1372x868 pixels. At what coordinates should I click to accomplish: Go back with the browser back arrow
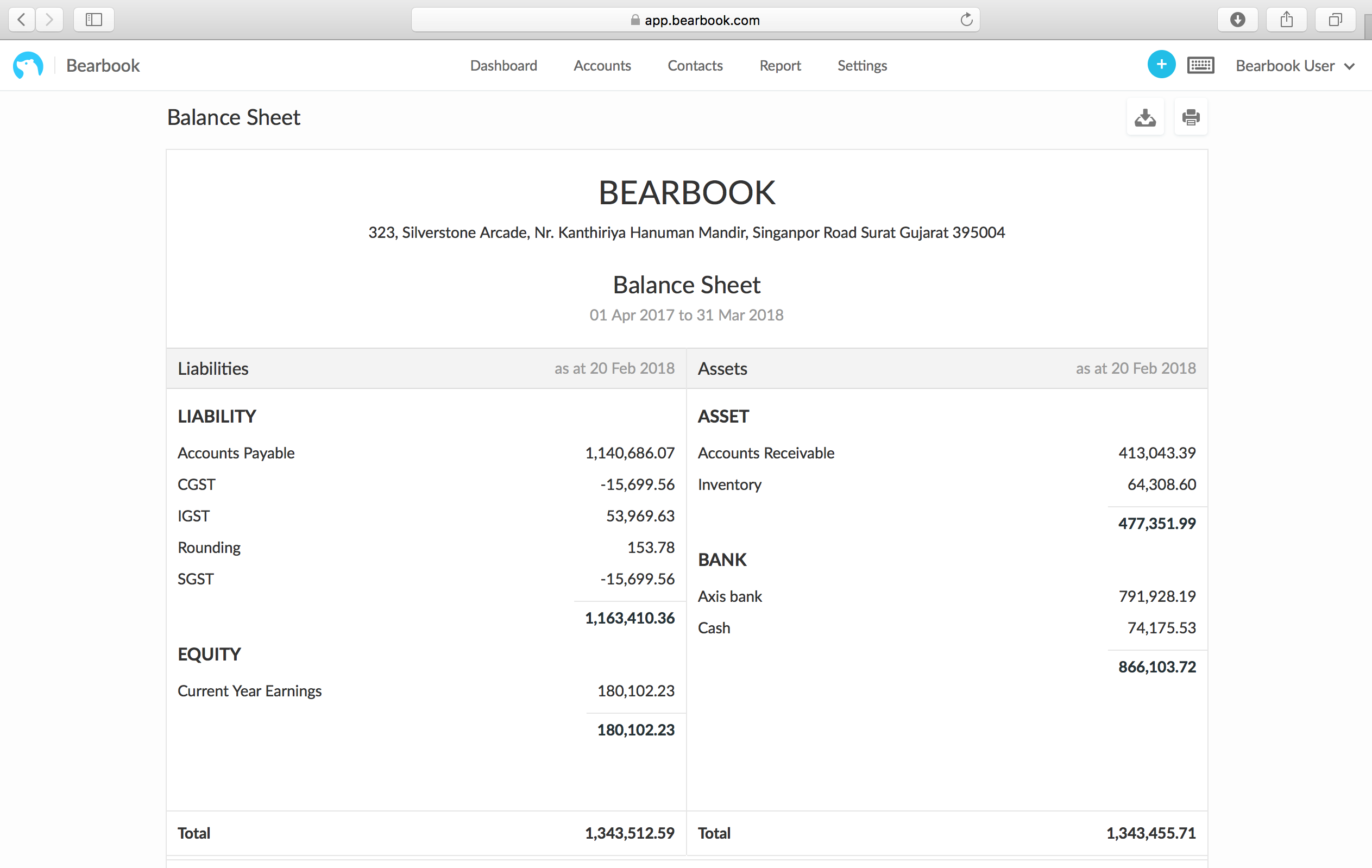pyautogui.click(x=22, y=20)
